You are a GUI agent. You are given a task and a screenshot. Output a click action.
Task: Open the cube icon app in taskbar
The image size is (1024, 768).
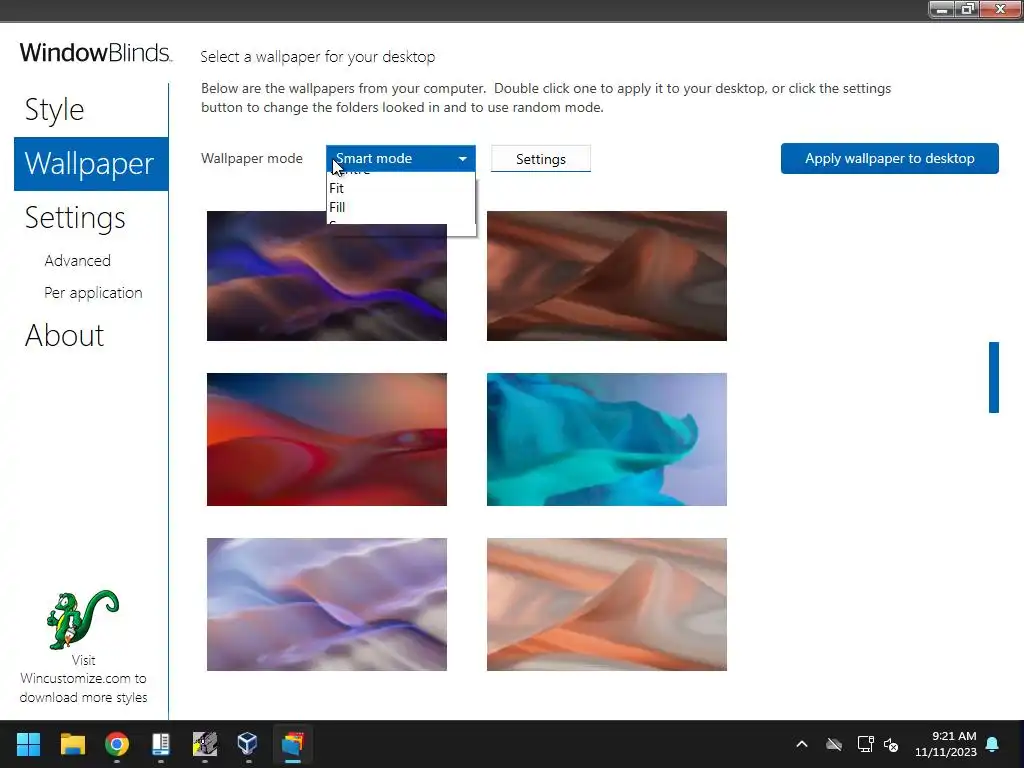click(x=248, y=744)
